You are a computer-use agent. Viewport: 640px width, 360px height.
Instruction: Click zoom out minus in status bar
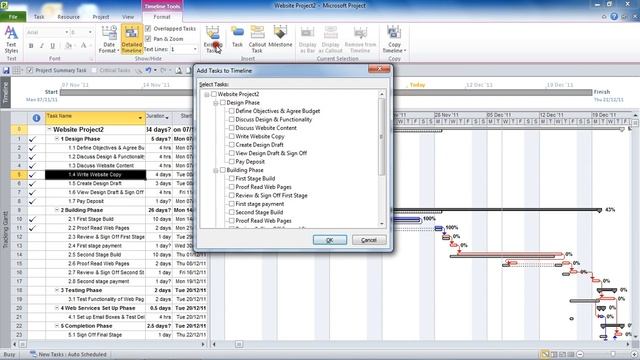pyautogui.click(x=580, y=354)
